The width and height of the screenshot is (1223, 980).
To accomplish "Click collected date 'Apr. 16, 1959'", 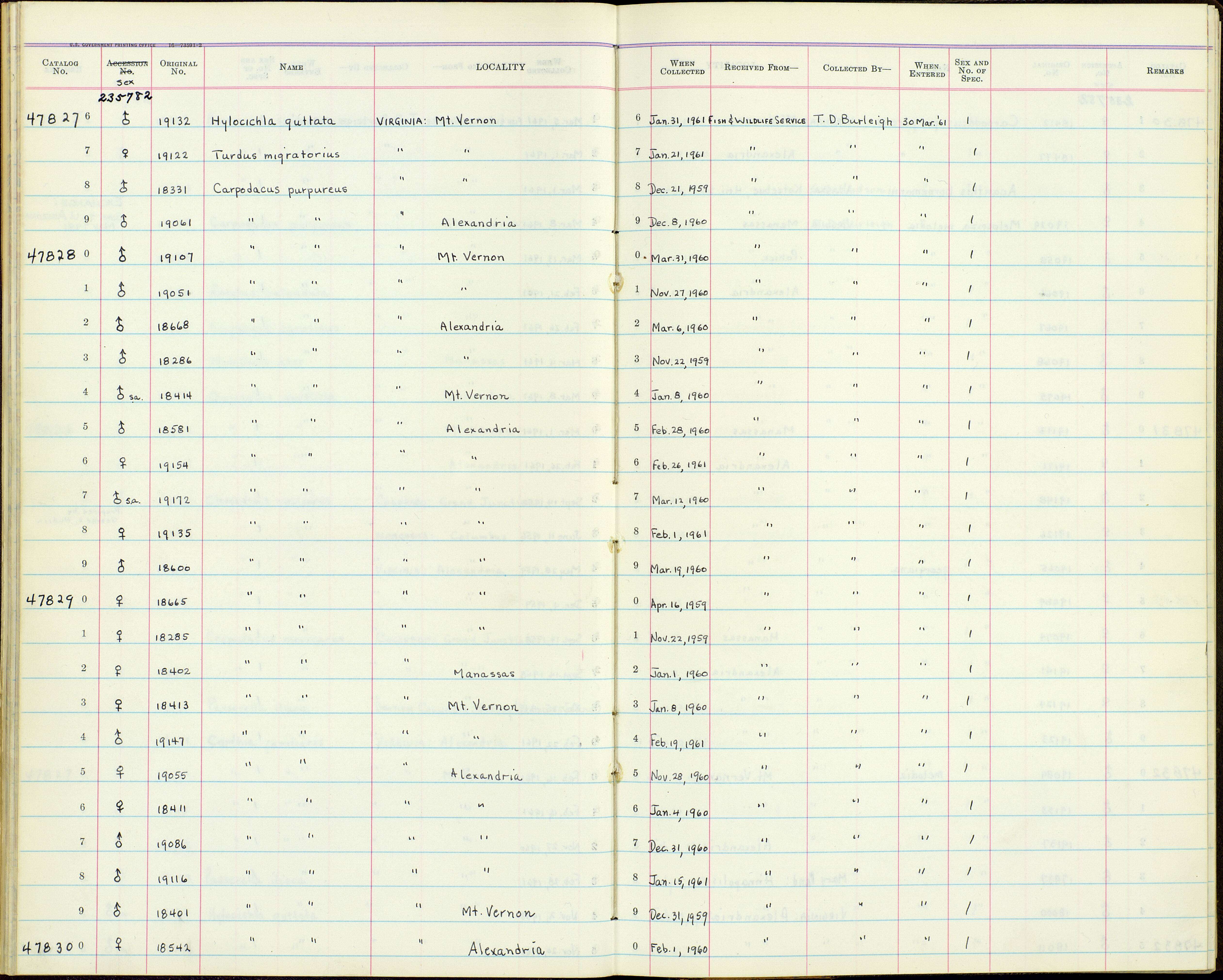I will click(679, 604).
